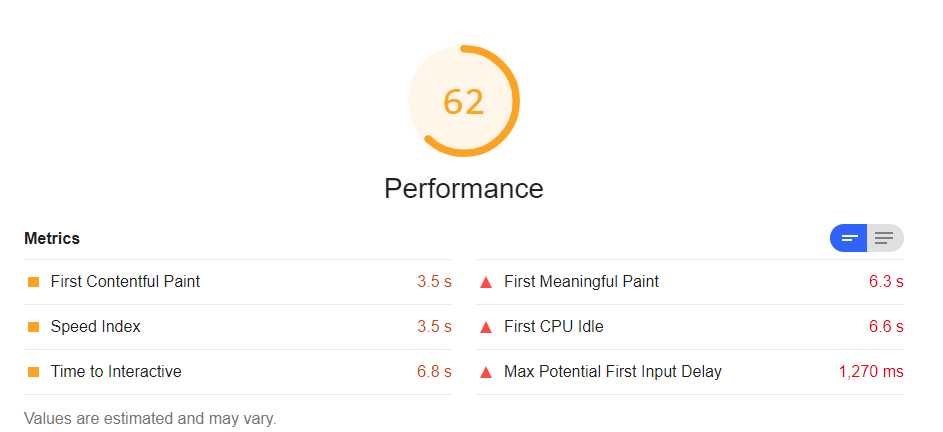The width and height of the screenshot is (943, 432).
Task: Click orange square icon beside First Contentful Paint
Action: coord(33,282)
